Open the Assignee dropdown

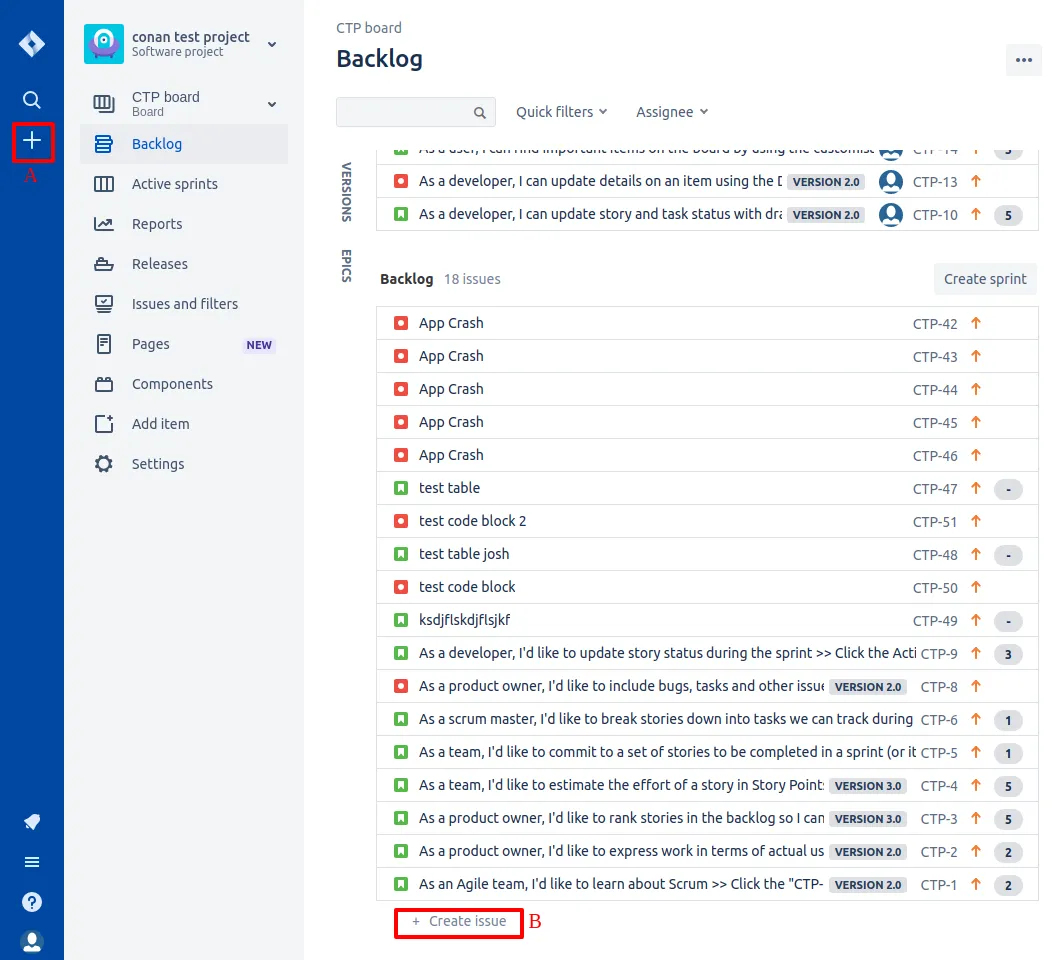coord(671,112)
